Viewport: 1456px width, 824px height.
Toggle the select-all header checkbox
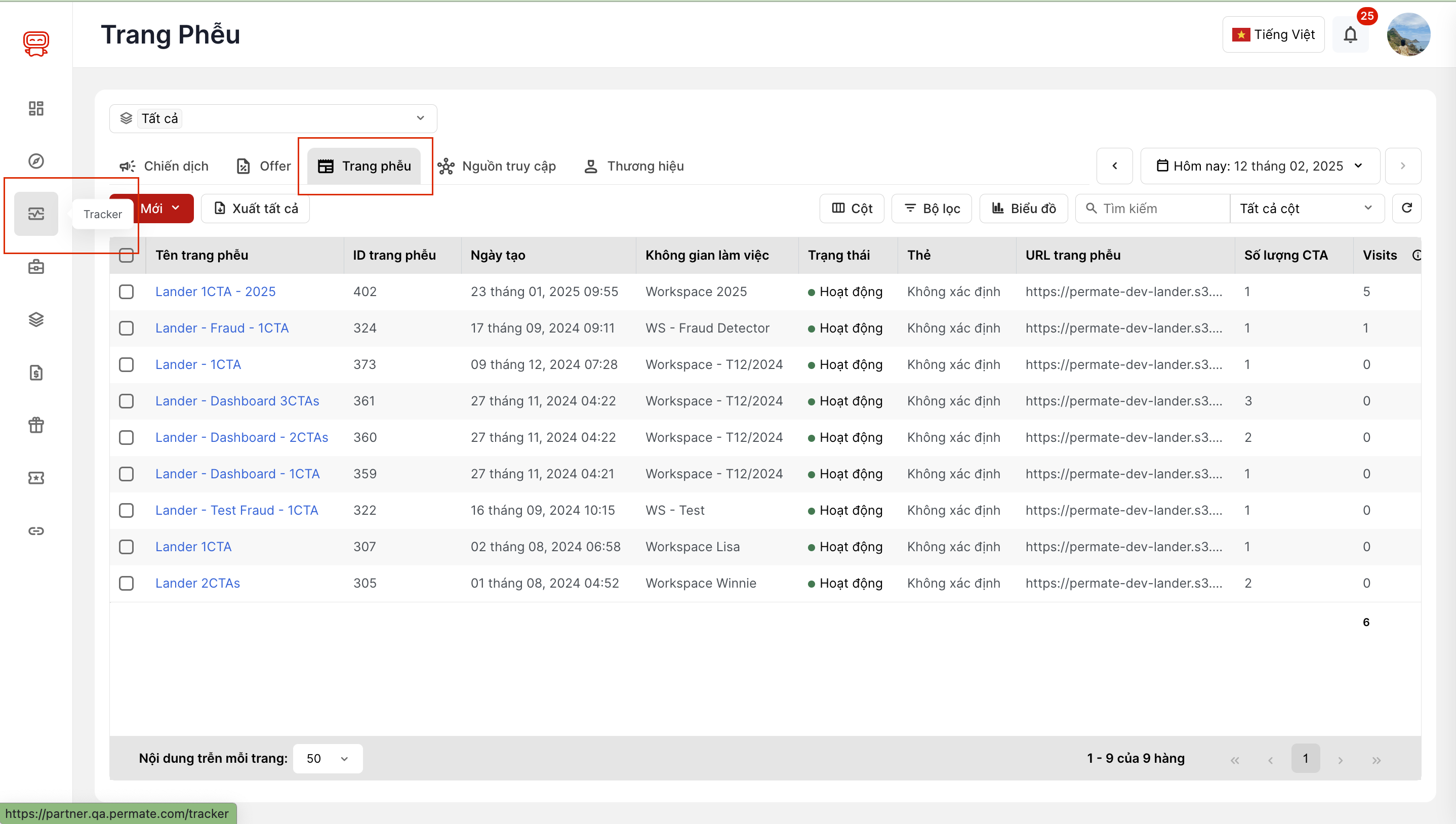coord(126,255)
